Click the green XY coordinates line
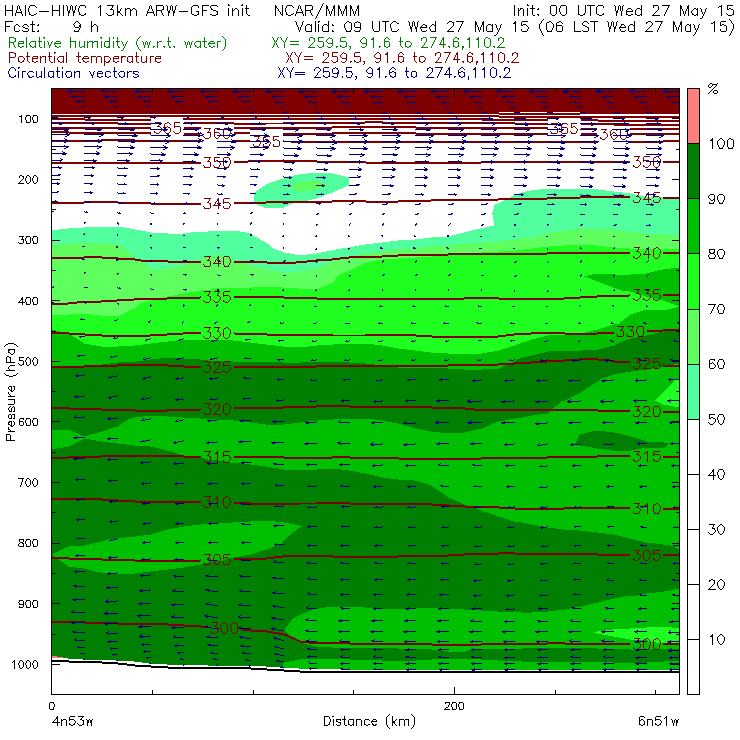Viewport: 740px width, 740px height. tap(388, 43)
